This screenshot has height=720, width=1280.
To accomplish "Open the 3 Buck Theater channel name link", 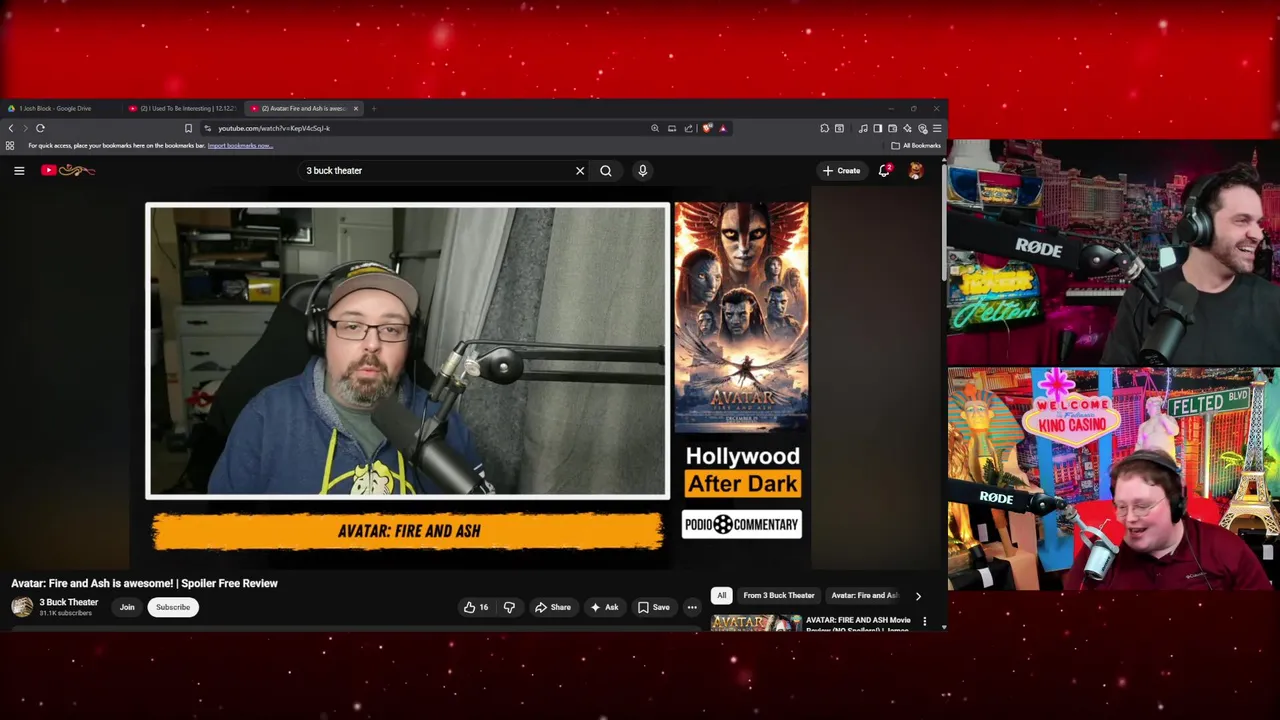I will click(69, 602).
